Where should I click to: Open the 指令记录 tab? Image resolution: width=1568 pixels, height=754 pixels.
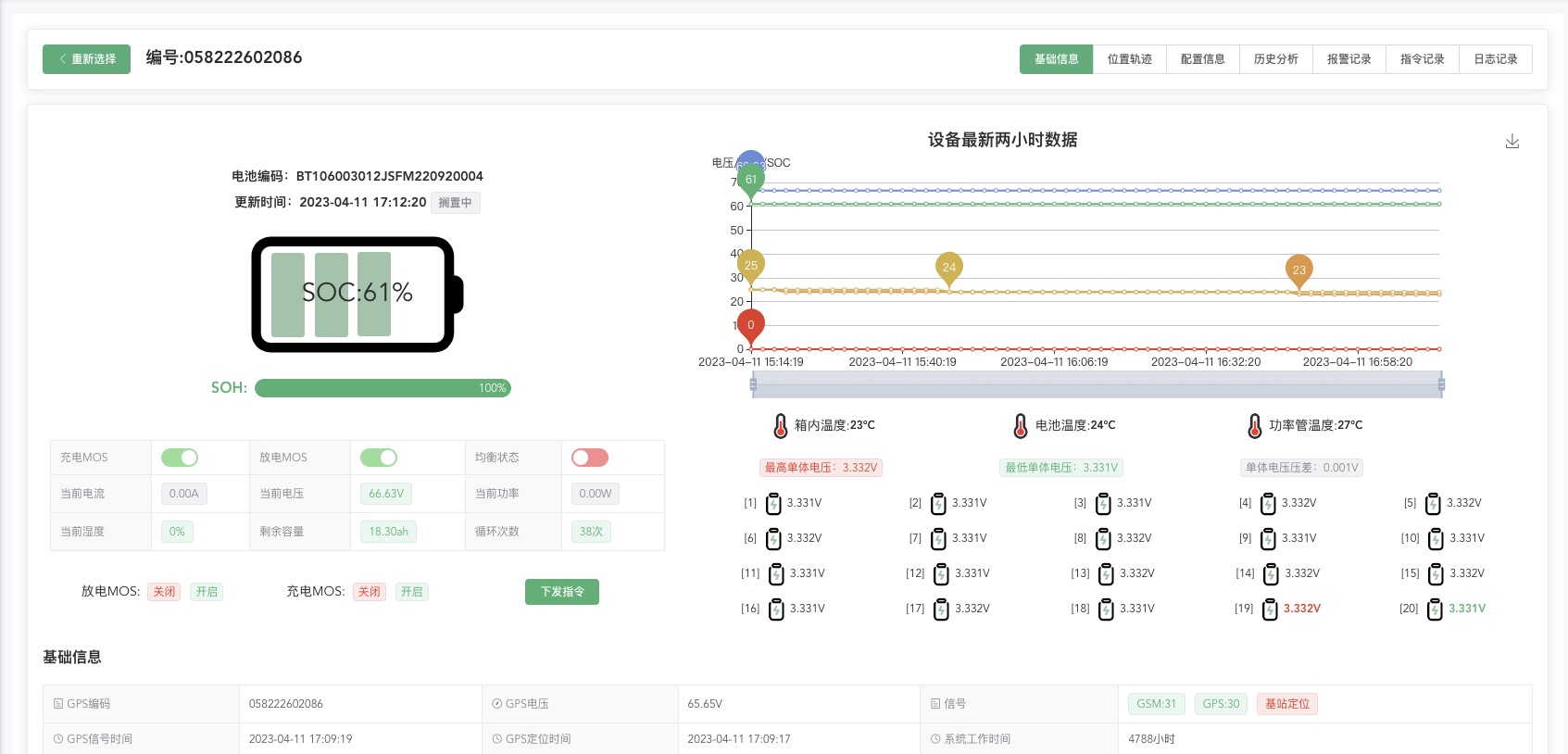(x=1423, y=59)
